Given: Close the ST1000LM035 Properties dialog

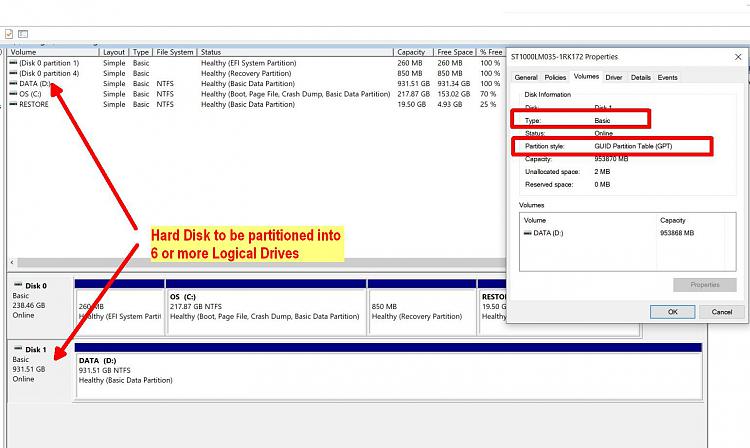Looking at the screenshot, I should point(738,56).
